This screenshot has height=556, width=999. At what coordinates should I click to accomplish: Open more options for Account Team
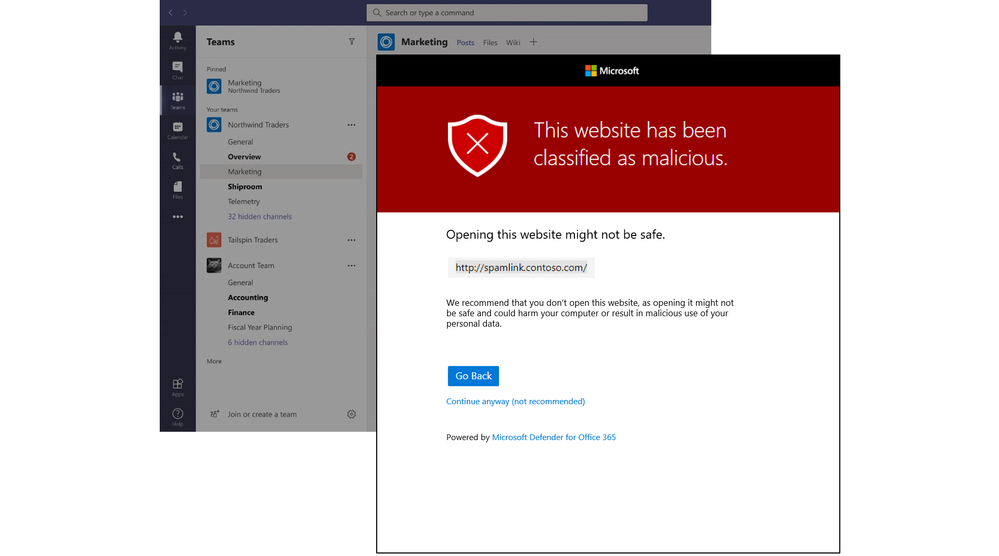tap(351, 266)
